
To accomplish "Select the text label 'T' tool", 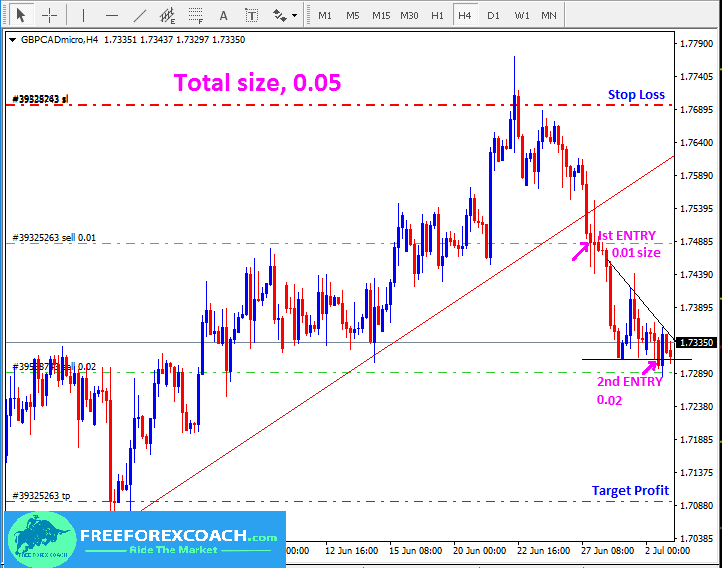I will coord(251,15).
